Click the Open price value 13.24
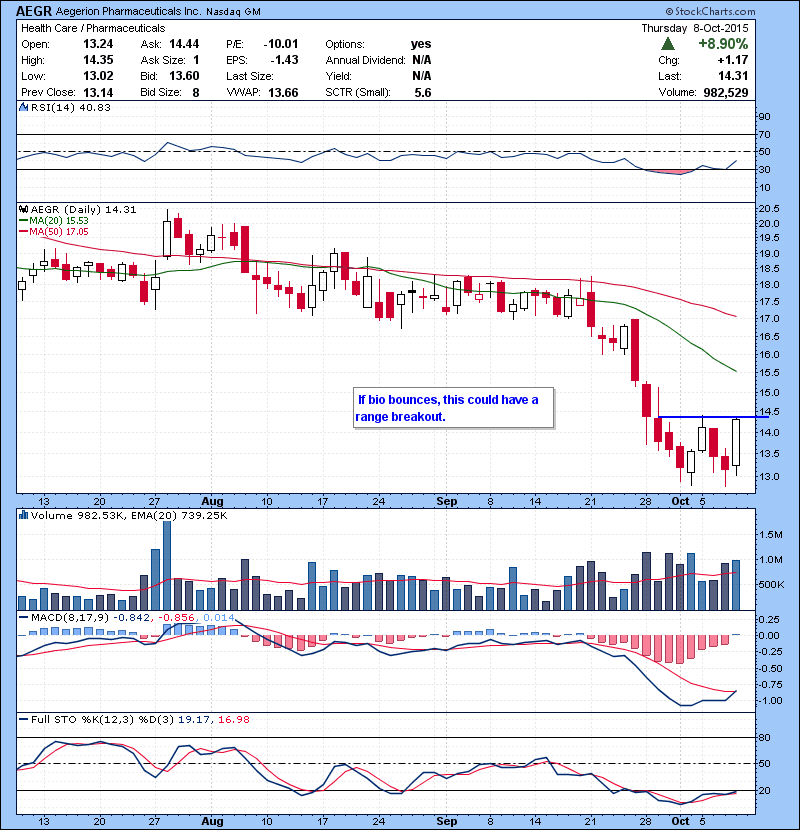The height and width of the screenshot is (830, 800). click(x=98, y=44)
